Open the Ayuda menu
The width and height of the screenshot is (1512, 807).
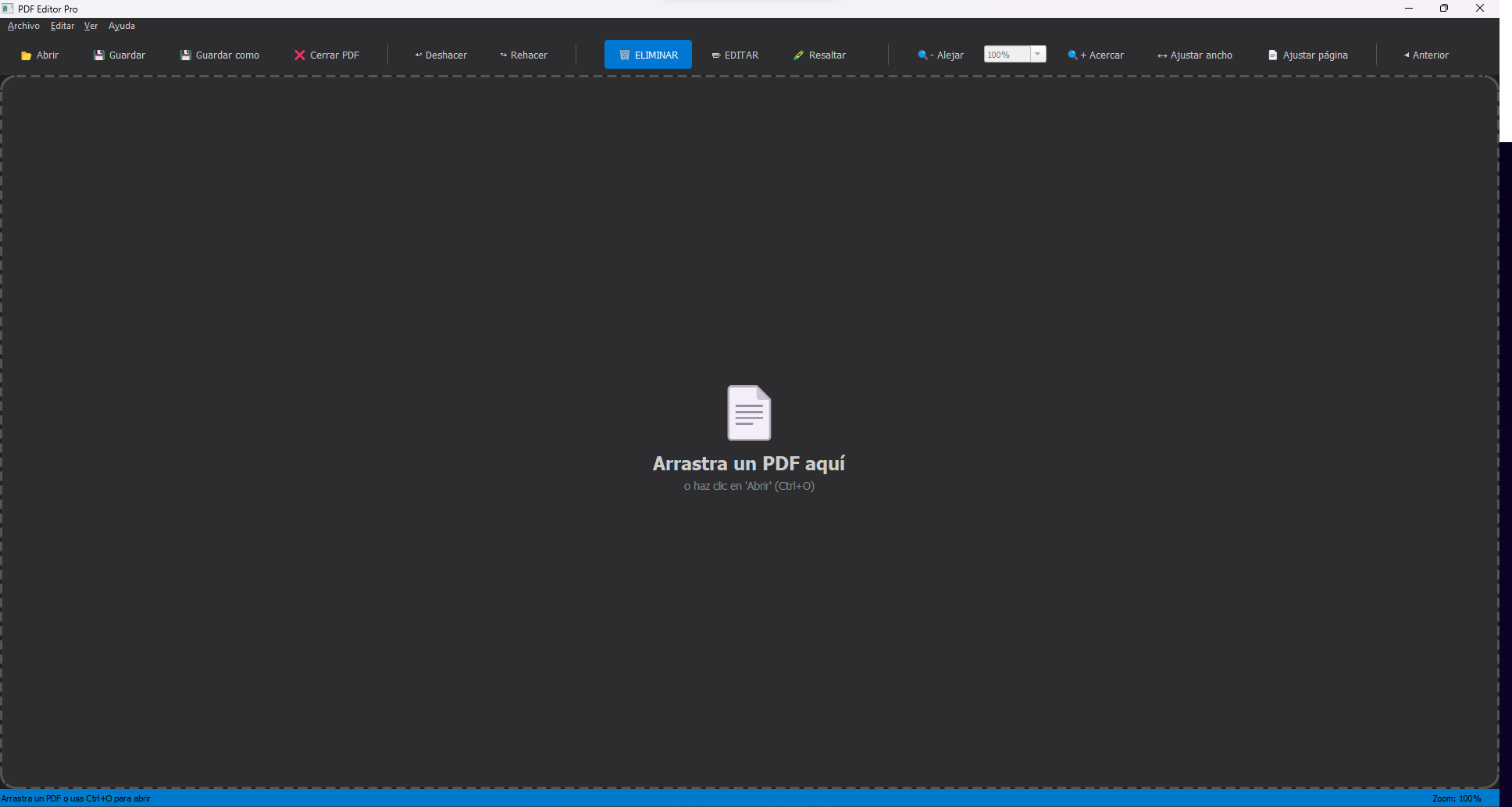coord(122,26)
